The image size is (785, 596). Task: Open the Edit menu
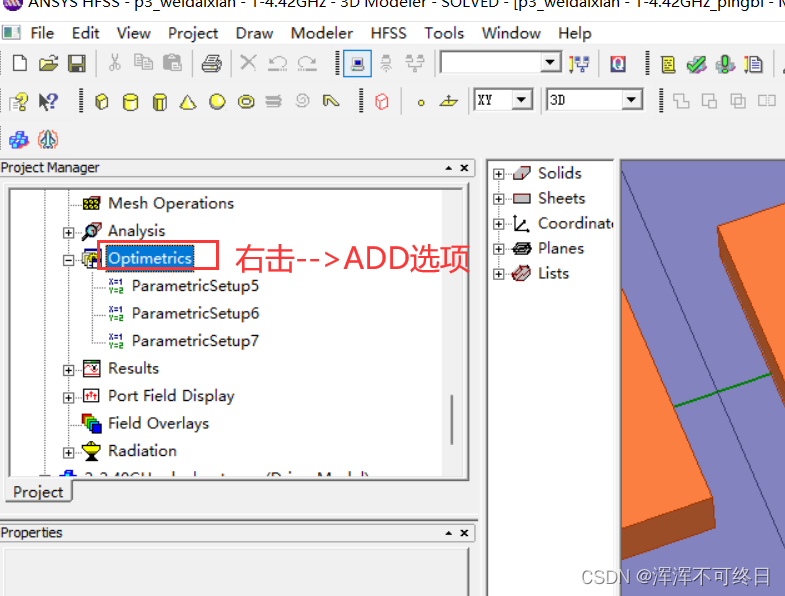[86, 33]
